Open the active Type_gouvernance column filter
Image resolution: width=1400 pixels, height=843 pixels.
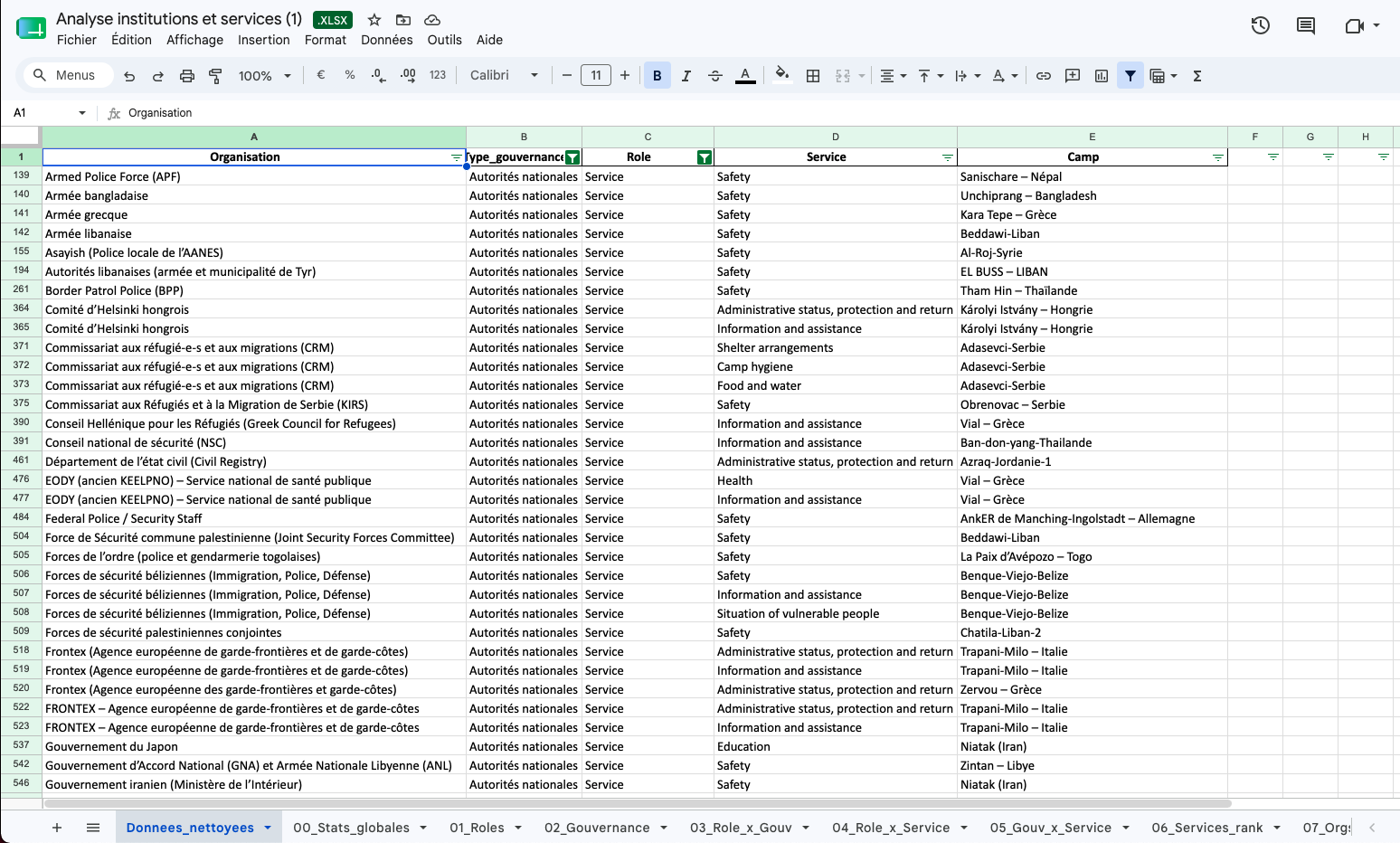click(572, 157)
